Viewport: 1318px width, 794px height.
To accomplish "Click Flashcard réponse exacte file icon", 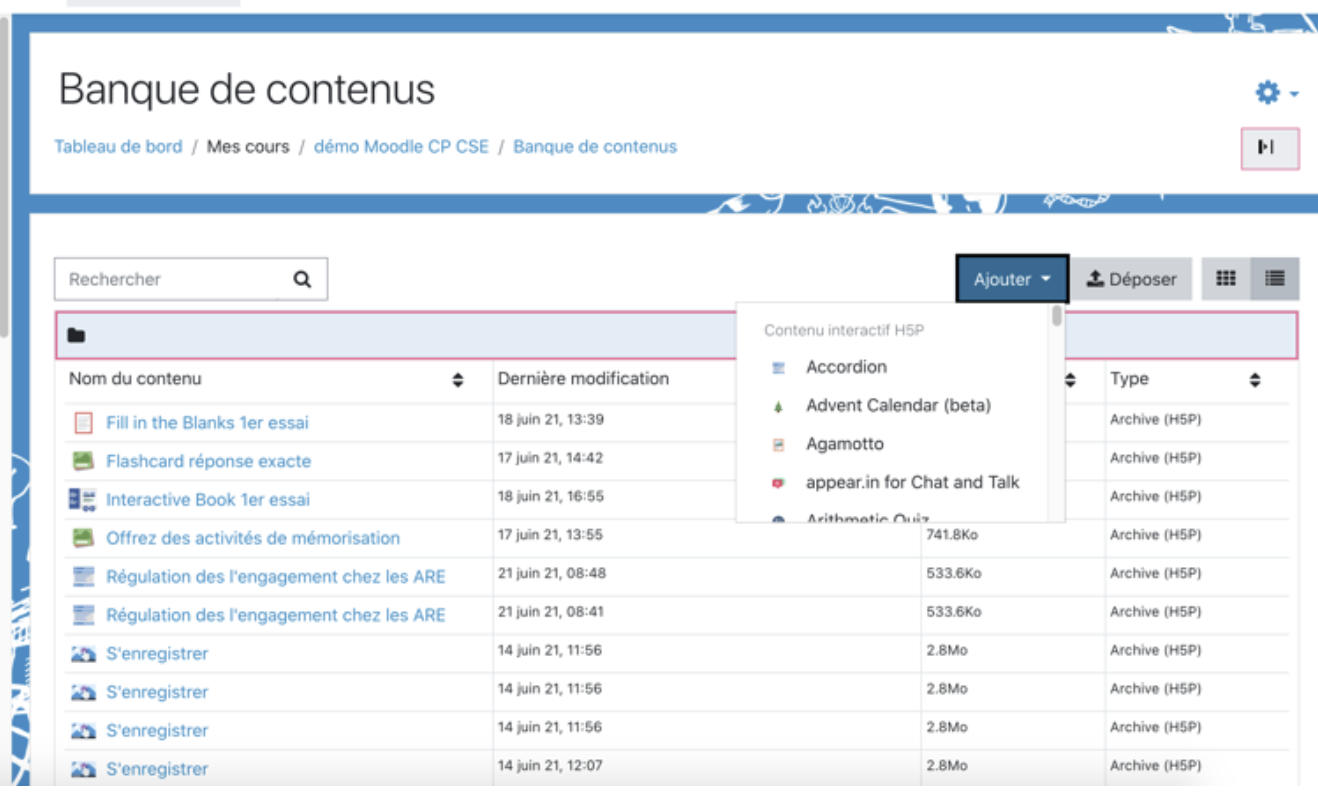I will click(x=83, y=461).
